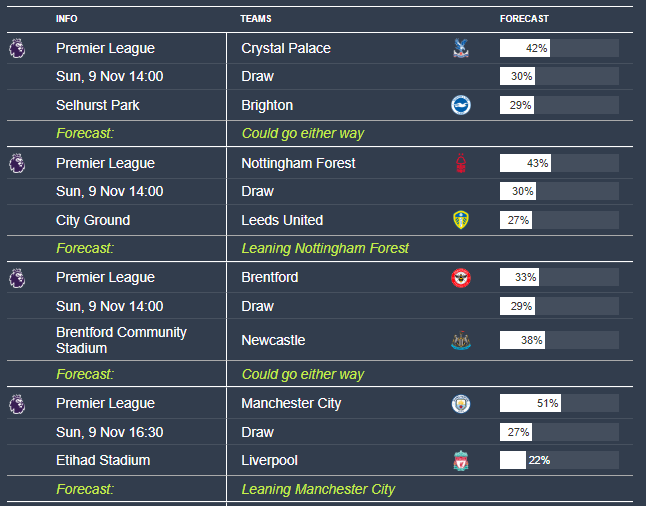Click the Brighton club crest

click(x=460, y=105)
